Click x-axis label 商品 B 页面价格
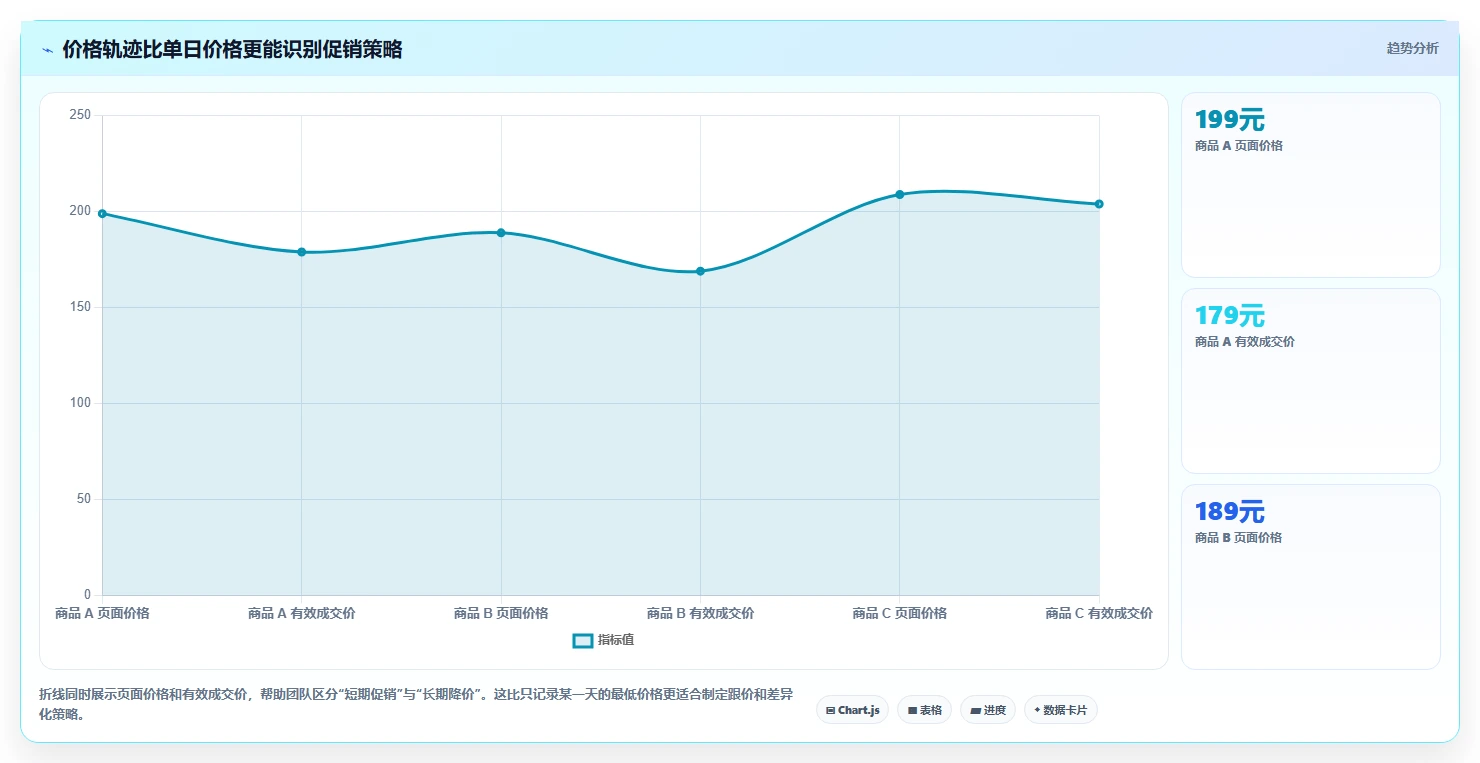 click(x=501, y=613)
